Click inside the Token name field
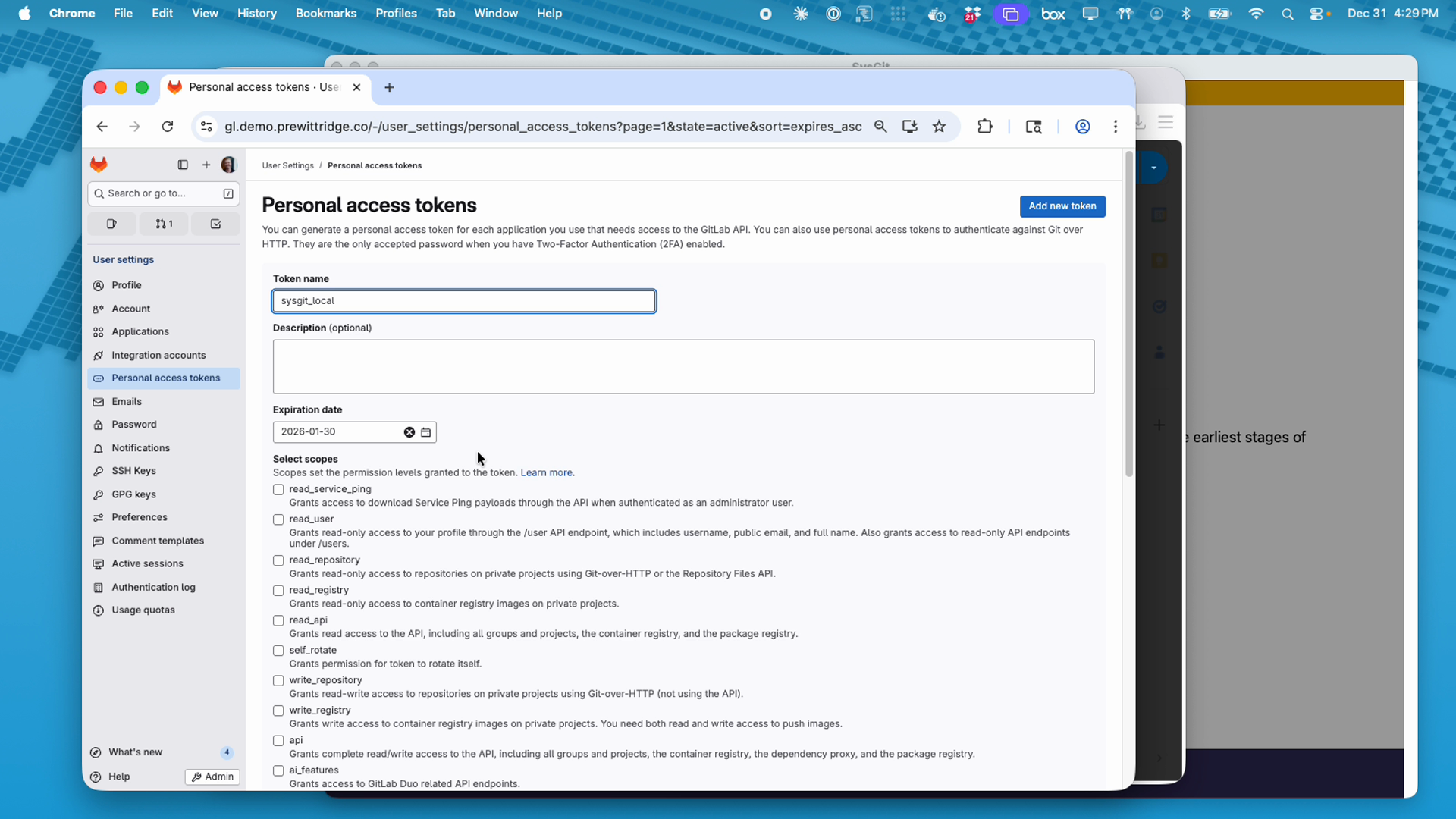Viewport: 1456px width, 819px height. [x=463, y=301]
